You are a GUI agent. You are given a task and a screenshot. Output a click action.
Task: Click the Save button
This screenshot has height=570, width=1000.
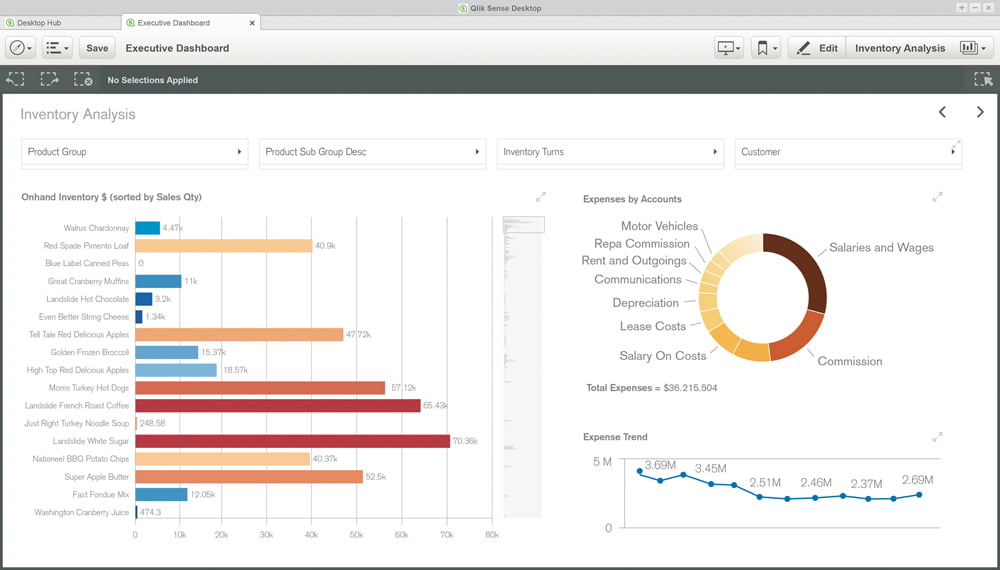coord(97,48)
